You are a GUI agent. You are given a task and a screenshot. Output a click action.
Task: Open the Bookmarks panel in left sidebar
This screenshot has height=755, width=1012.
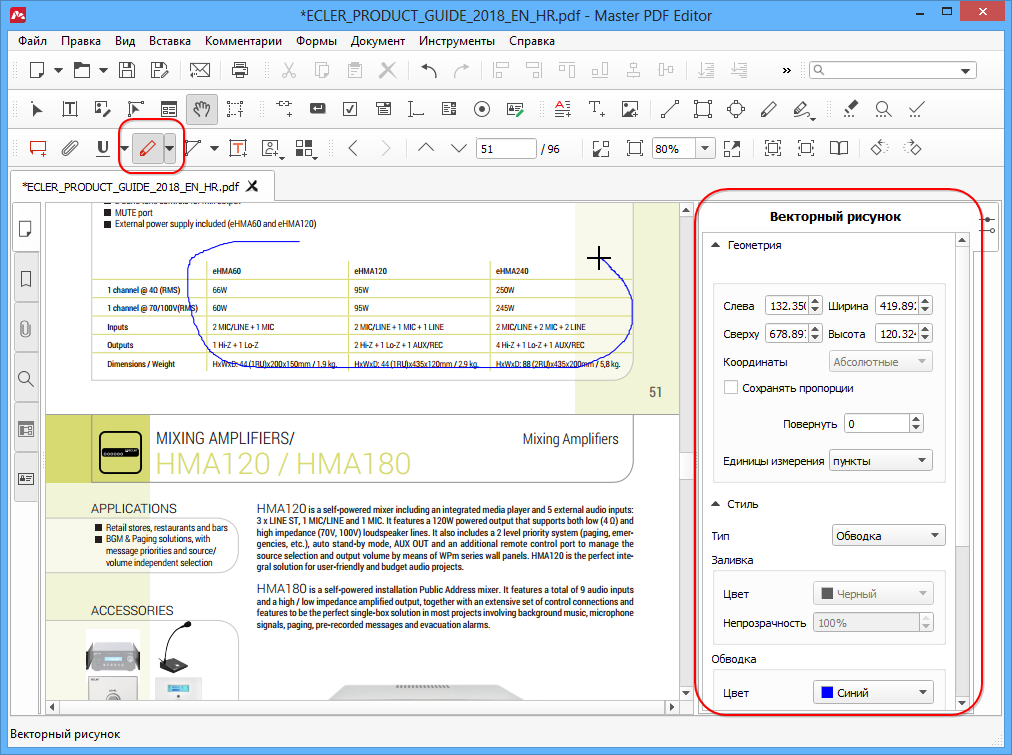click(x=26, y=278)
